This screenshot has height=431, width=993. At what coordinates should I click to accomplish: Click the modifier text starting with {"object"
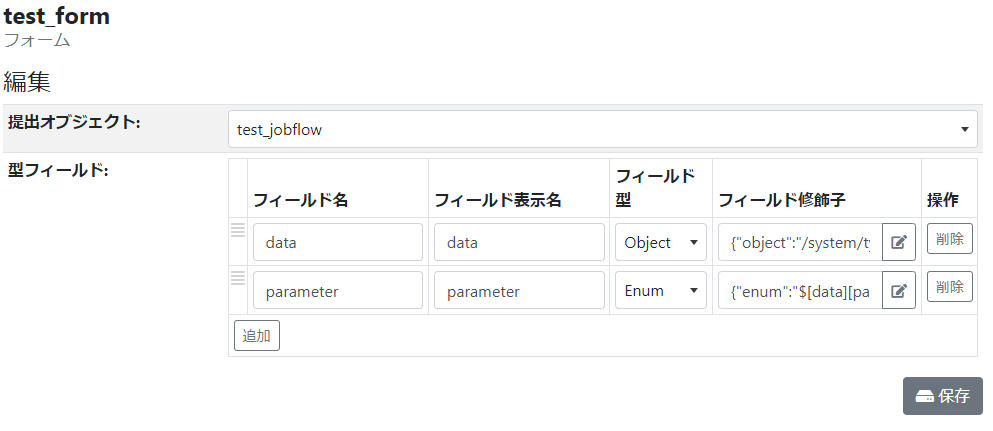tap(800, 242)
